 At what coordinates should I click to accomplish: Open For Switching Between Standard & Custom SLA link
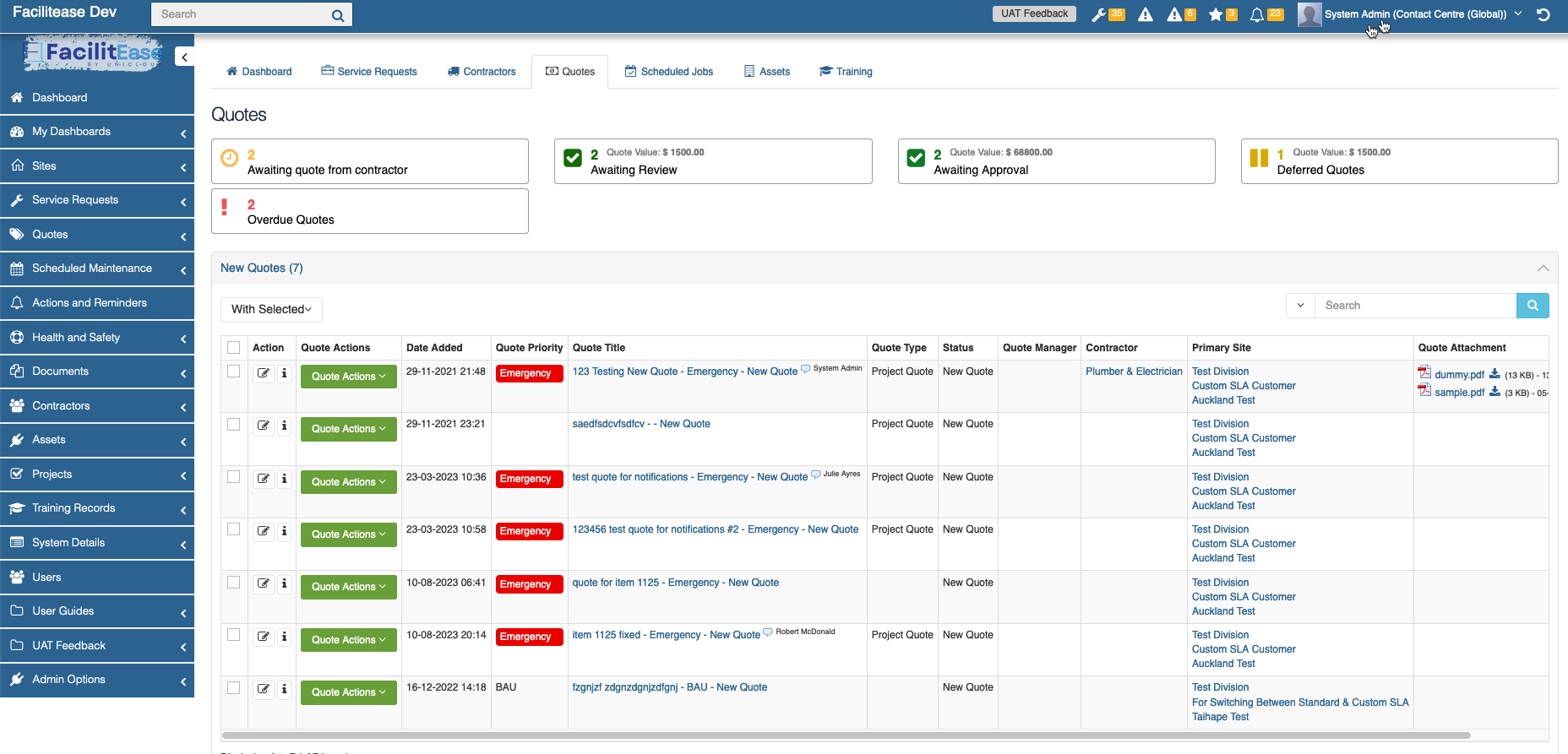click(1300, 702)
